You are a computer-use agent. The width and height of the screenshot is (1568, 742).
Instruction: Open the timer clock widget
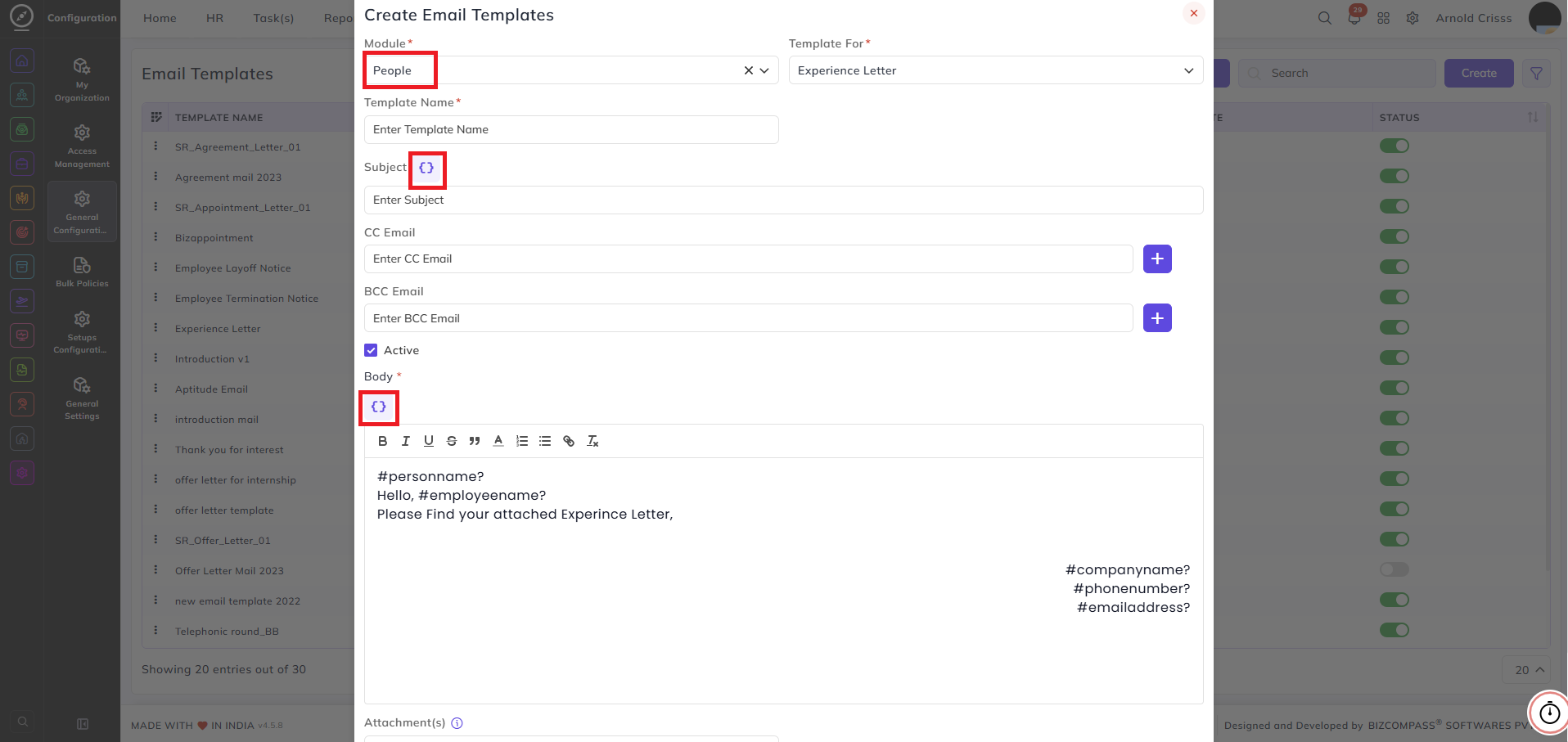[x=1549, y=713]
